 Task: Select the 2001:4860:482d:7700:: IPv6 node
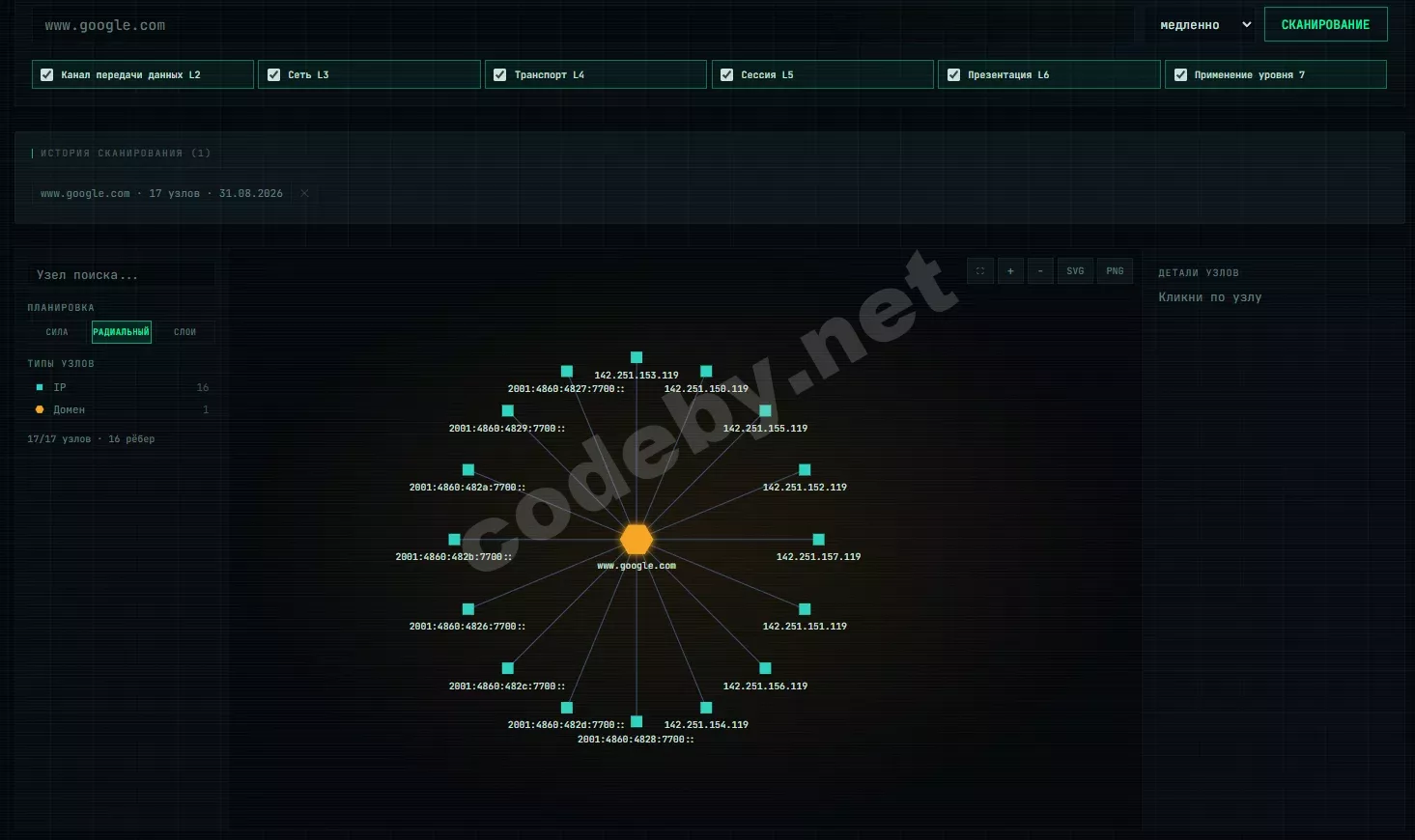567,708
